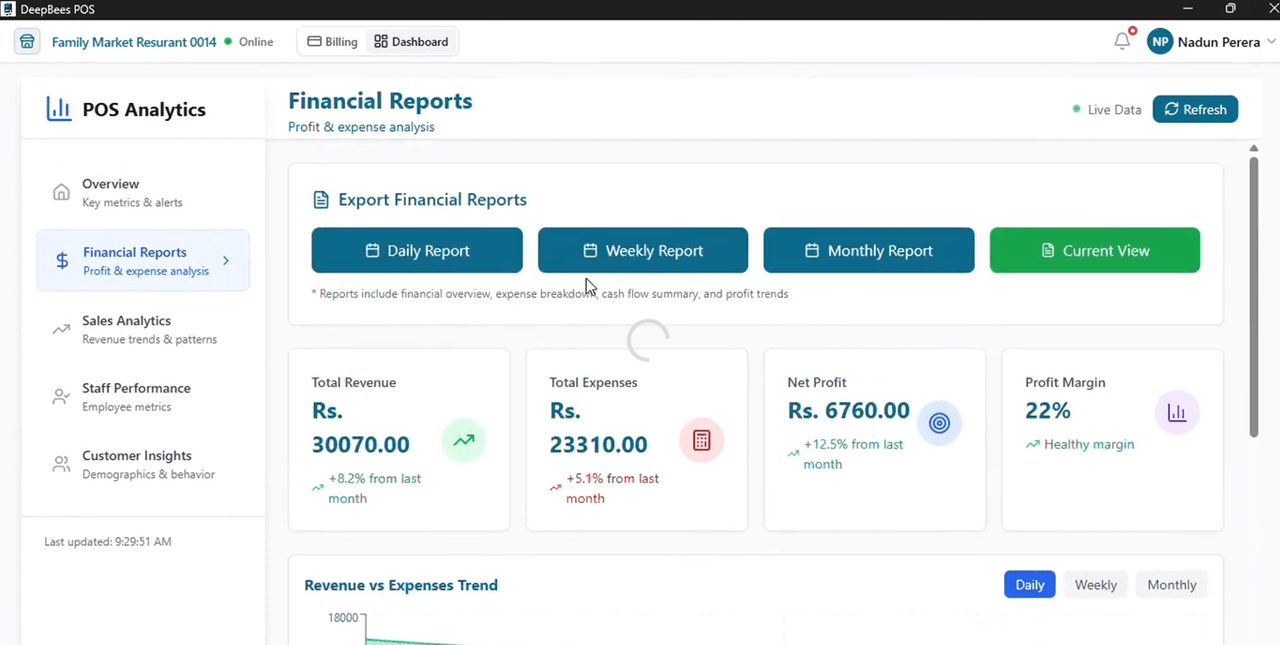Export the Daily Report
Screen dimensions: 1280x645
click(x=417, y=250)
